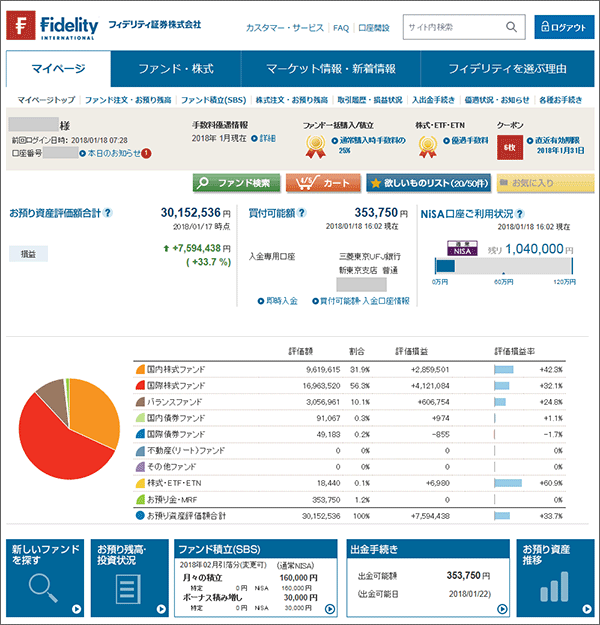Screen dimensions: 600x625
Task: Open マイページトップ submenu item
Action: click(46, 100)
